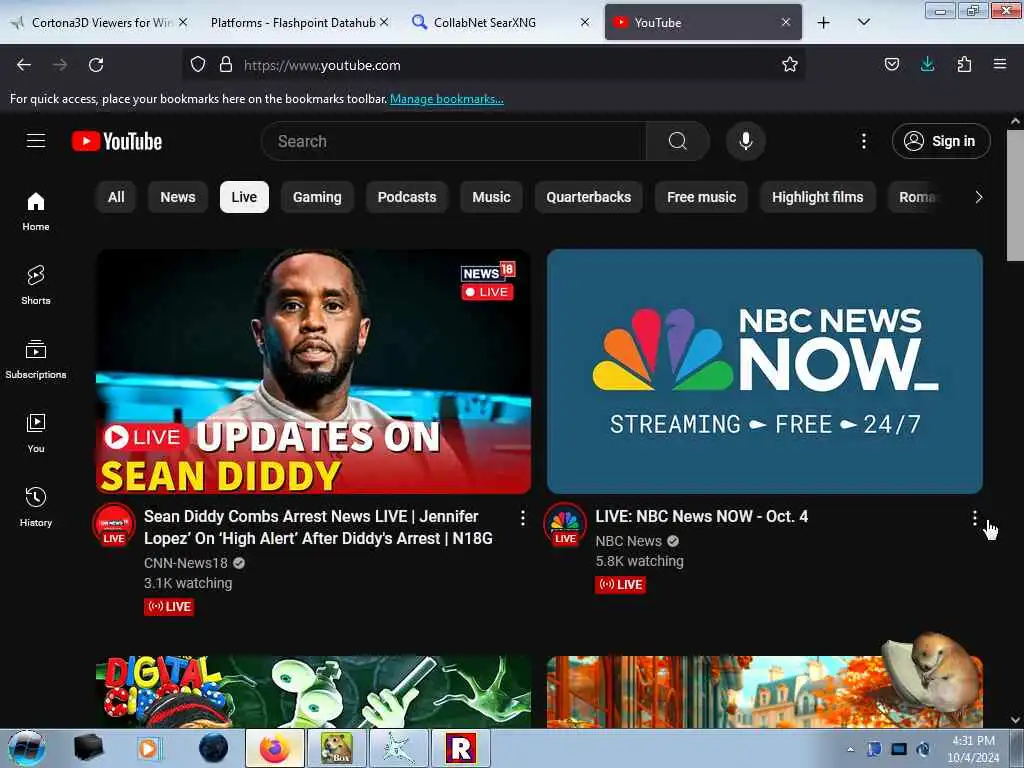Image resolution: width=1024 pixels, height=768 pixels.
Task: Select the All category chip
Action: pos(116,197)
